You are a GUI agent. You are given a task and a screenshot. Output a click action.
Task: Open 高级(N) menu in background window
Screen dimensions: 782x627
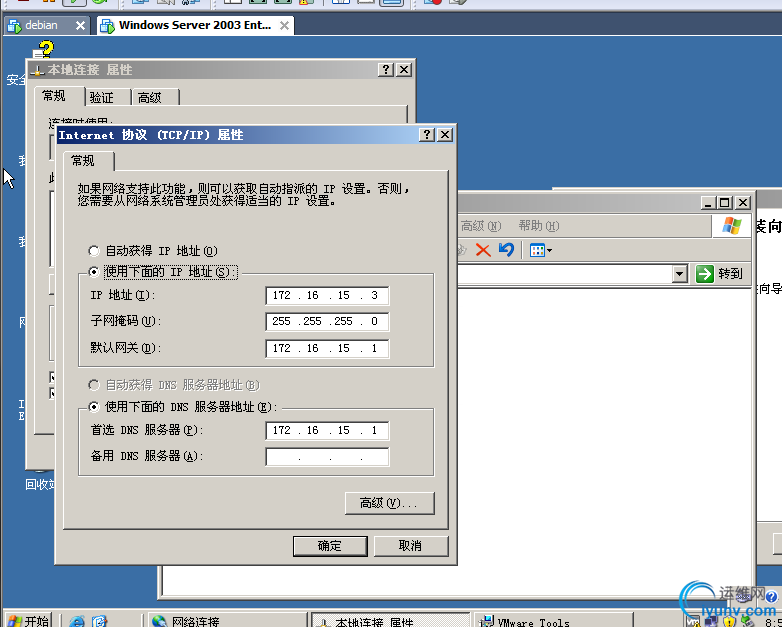[480, 226]
